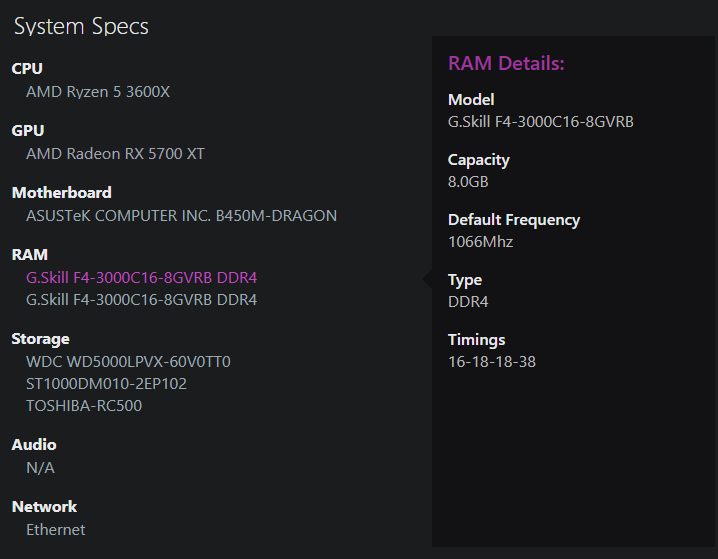Select the AMD Radeon RX 5700 XT entry
The image size is (718, 559).
pyautogui.click(x=115, y=153)
